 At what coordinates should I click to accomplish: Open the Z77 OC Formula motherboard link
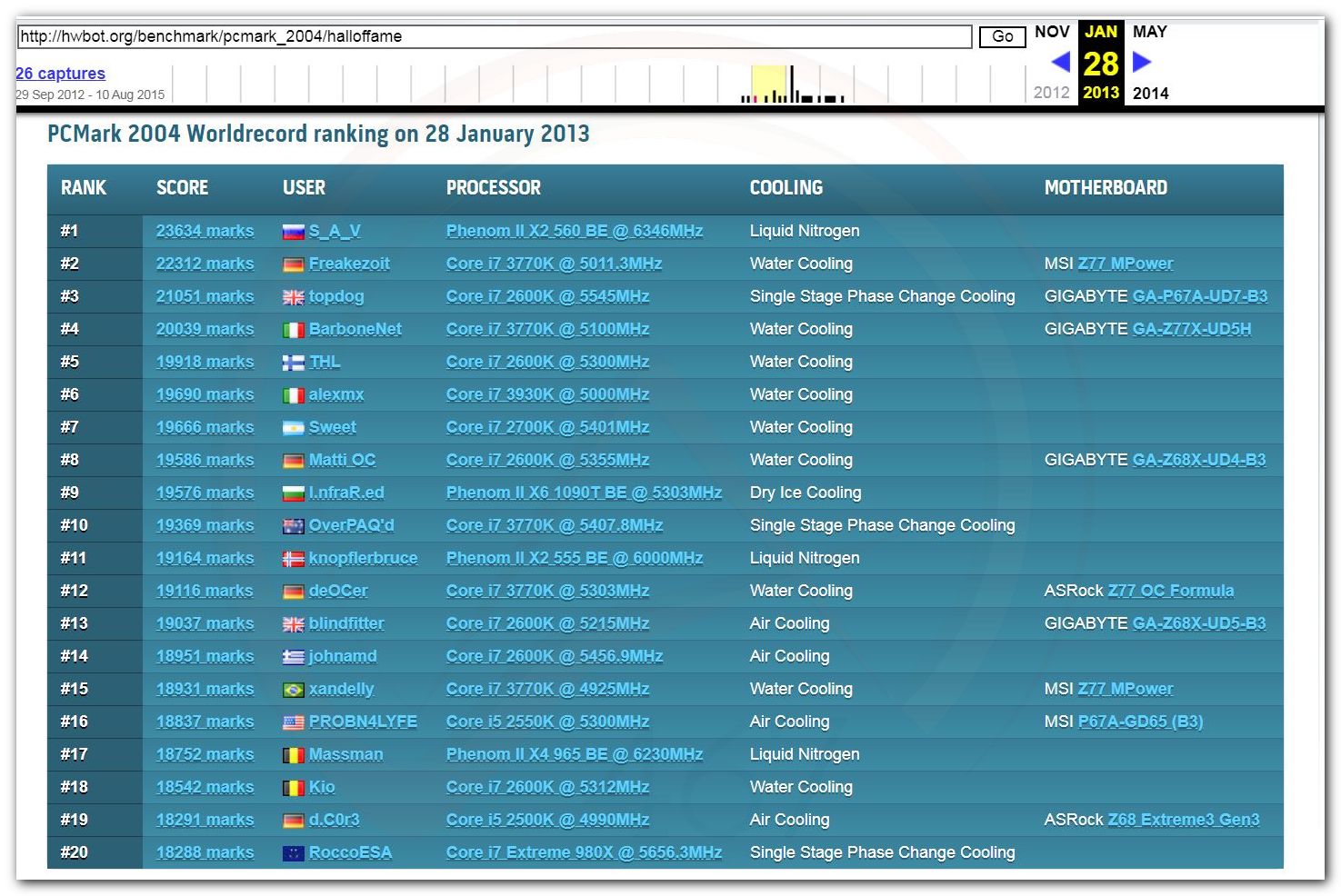click(1170, 591)
